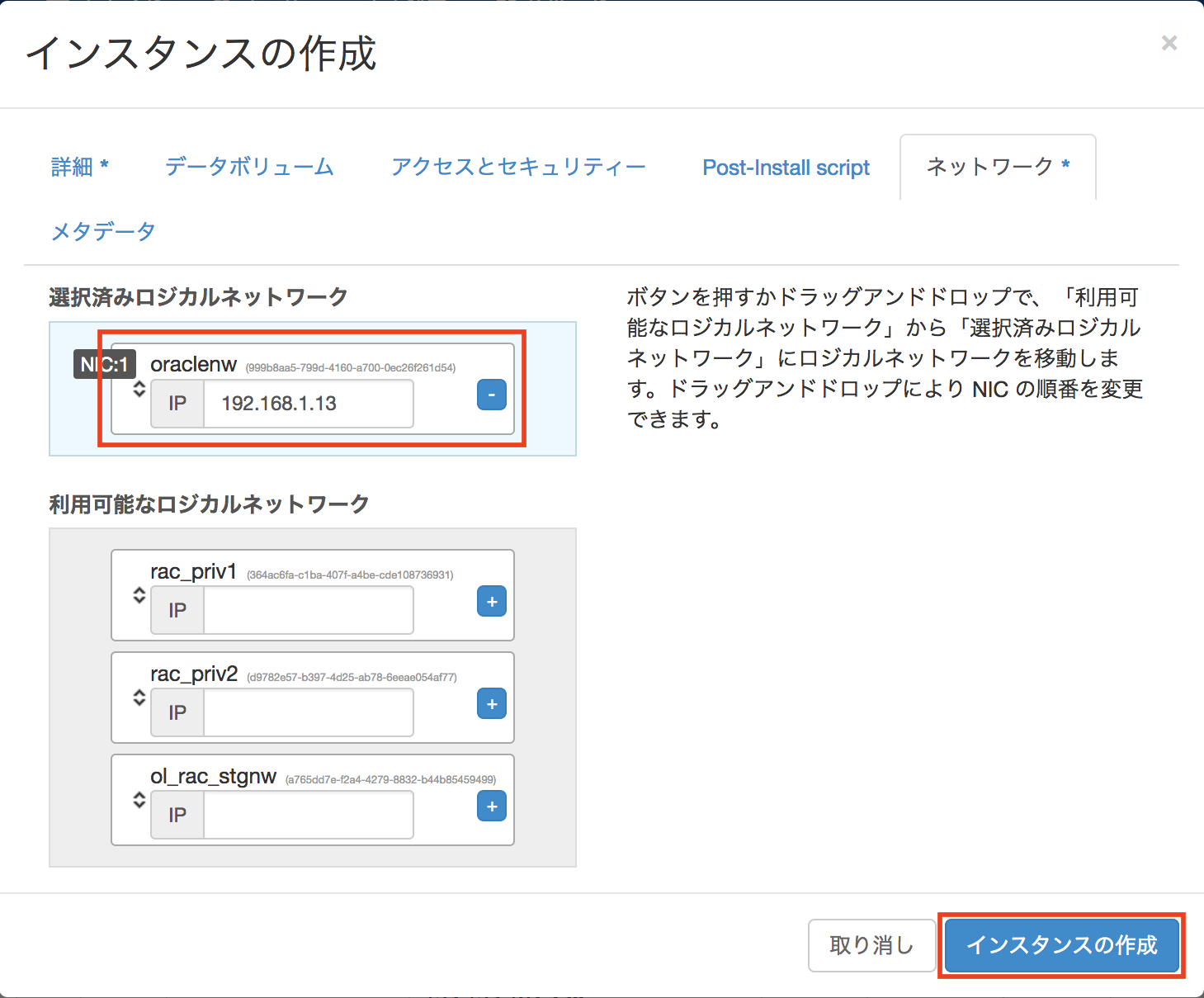Click the reorder handle for rac_priv1
The height and width of the screenshot is (998, 1204).
tap(139, 595)
